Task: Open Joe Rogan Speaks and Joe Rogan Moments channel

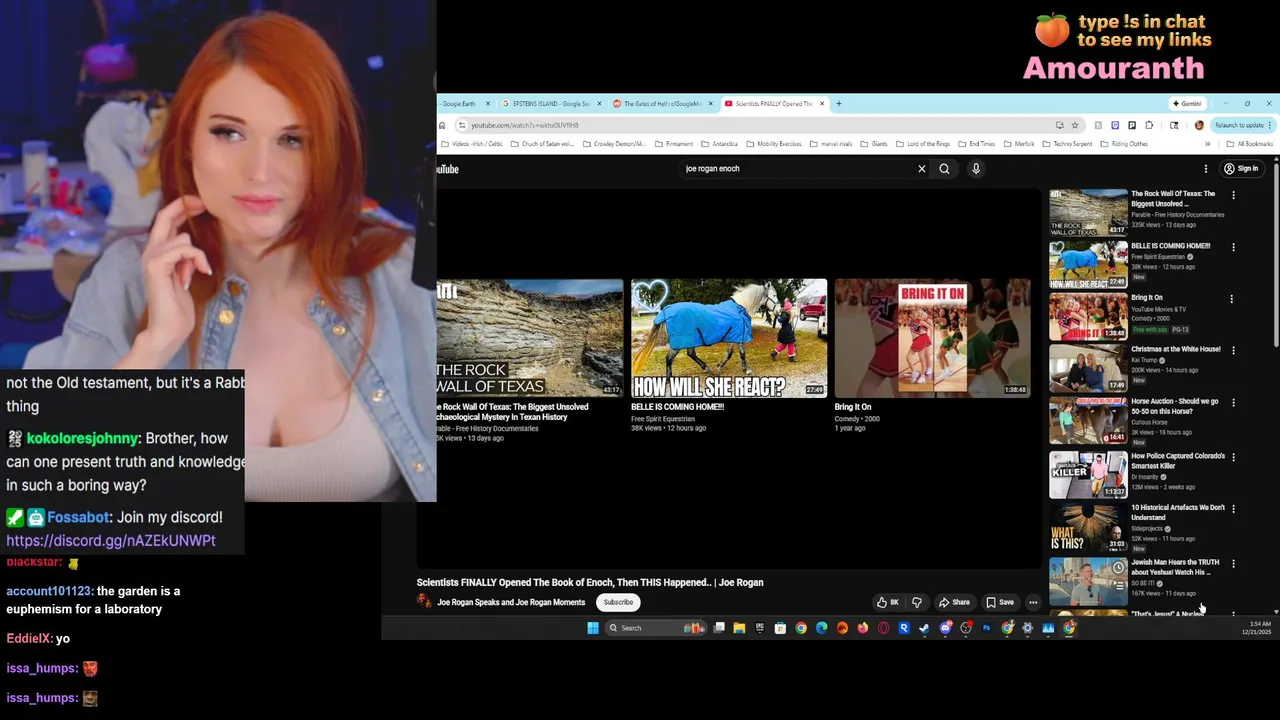Action: point(511,602)
